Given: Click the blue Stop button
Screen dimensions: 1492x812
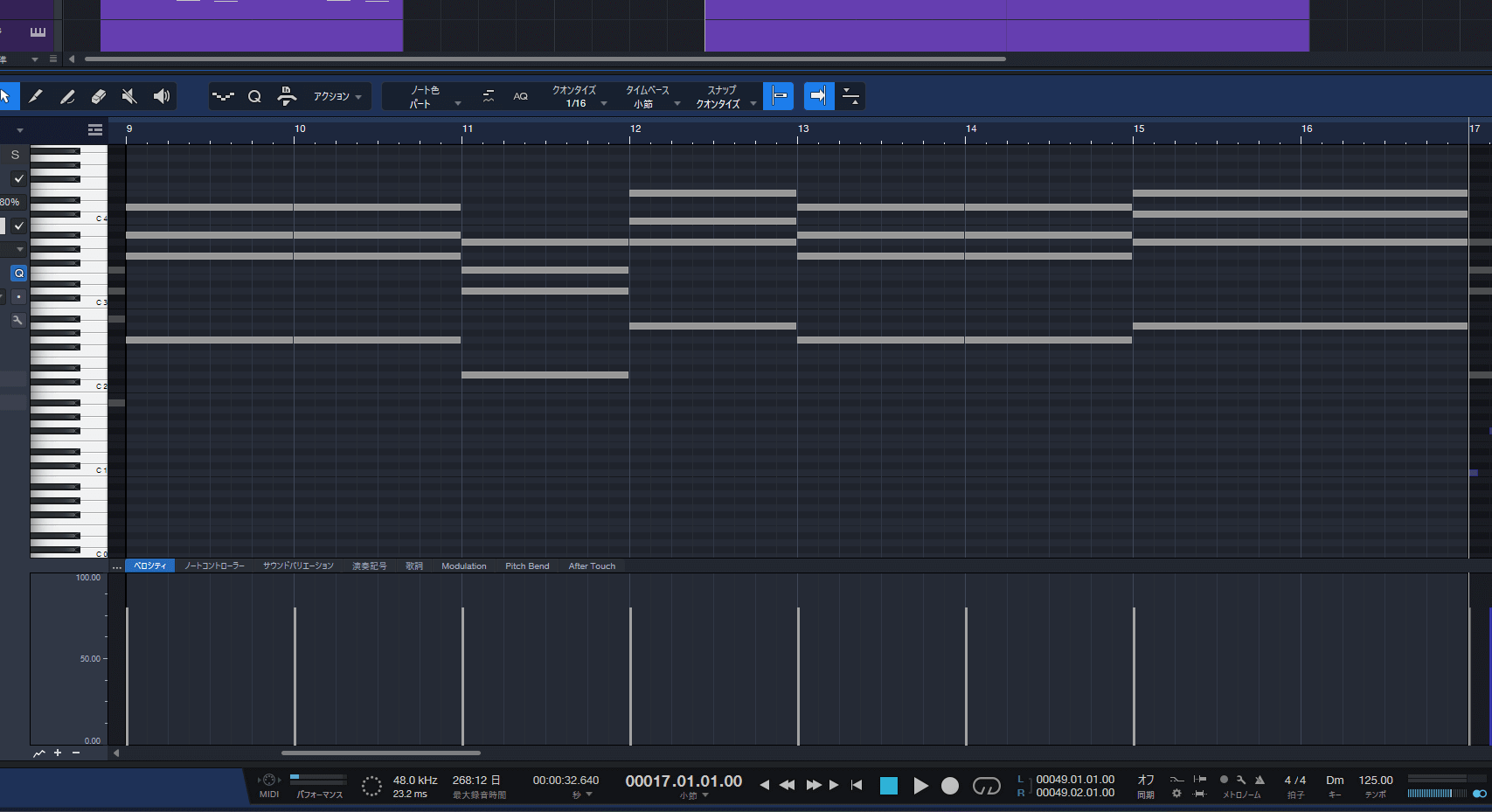Looking at the screenshot, I should (x=889, y=786).
